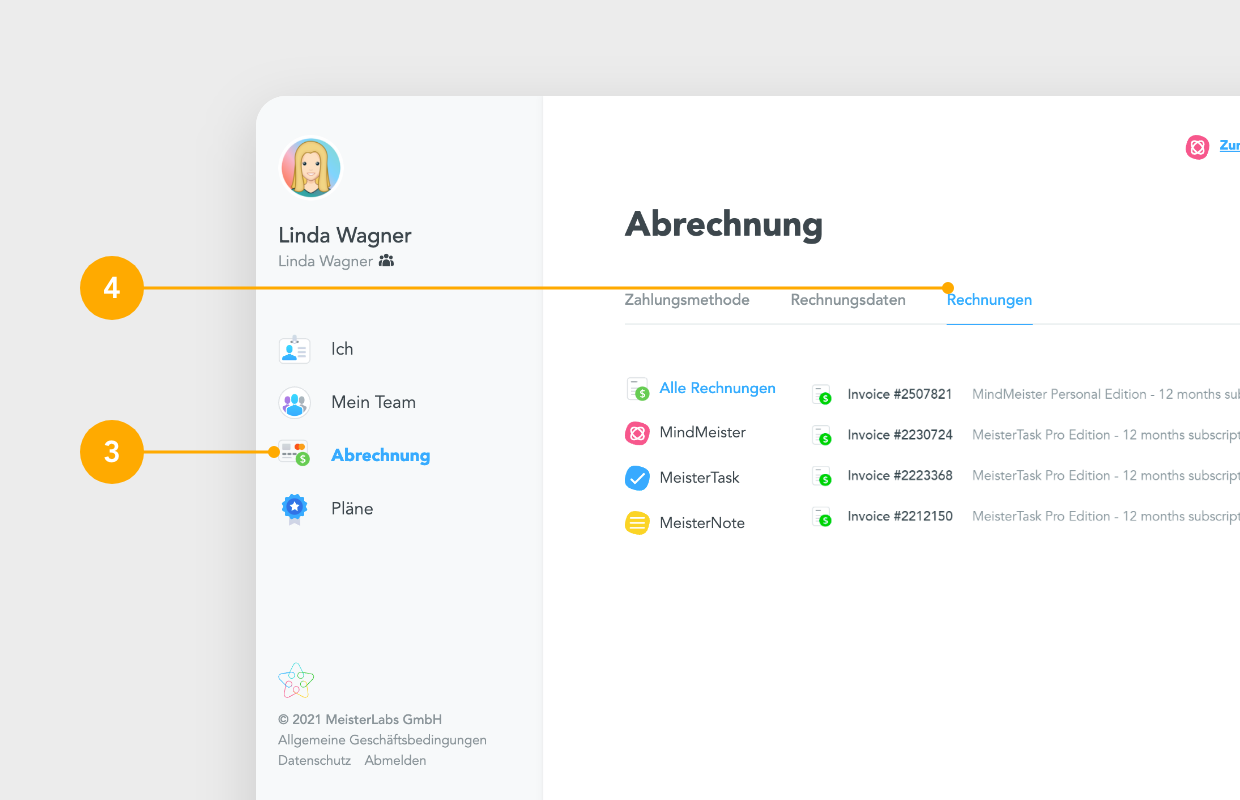This screenshot has height=800, width=1240.
Task: Select Ich in the sidebar
Action: click(x=342, y=349)
